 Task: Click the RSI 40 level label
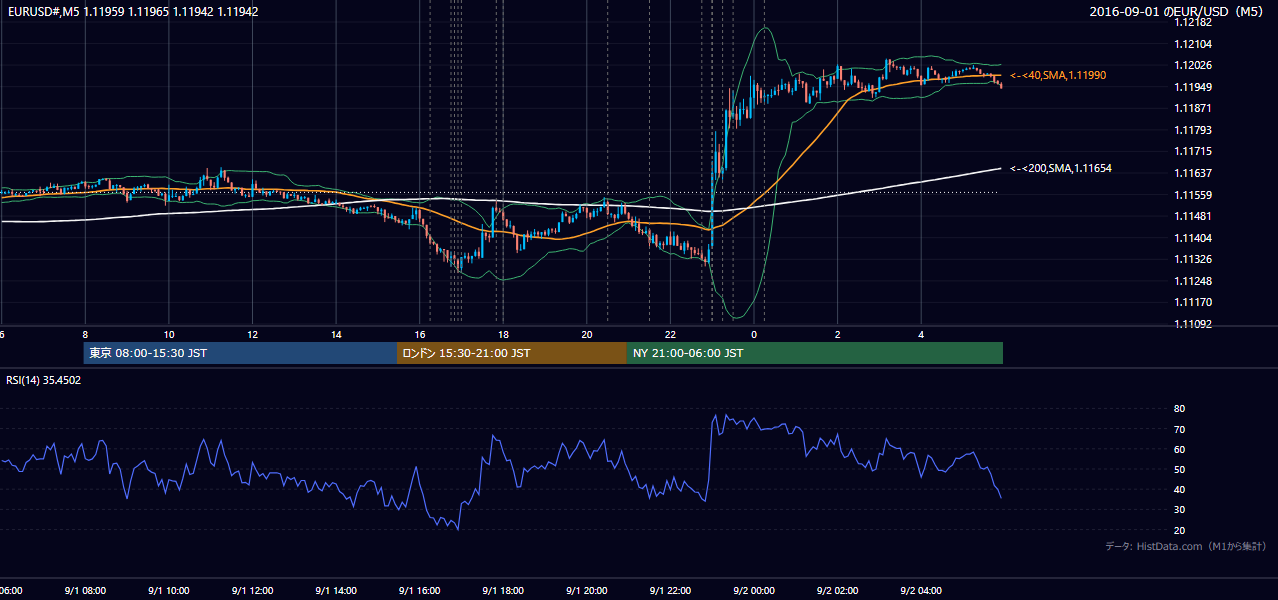click(1179, 489)
